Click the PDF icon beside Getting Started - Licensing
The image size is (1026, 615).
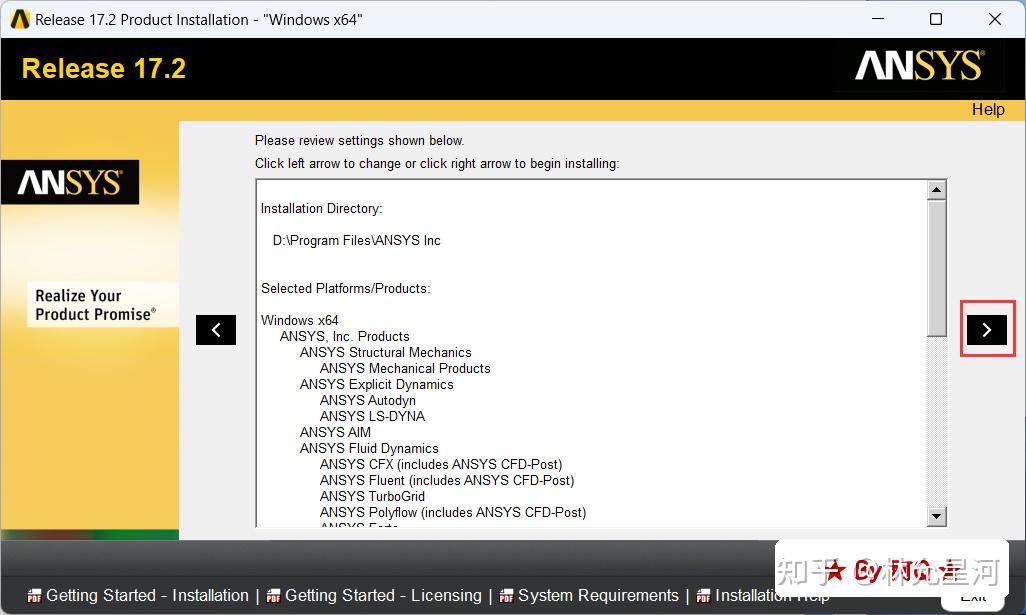pyautogui.click(x=272, y=595)
